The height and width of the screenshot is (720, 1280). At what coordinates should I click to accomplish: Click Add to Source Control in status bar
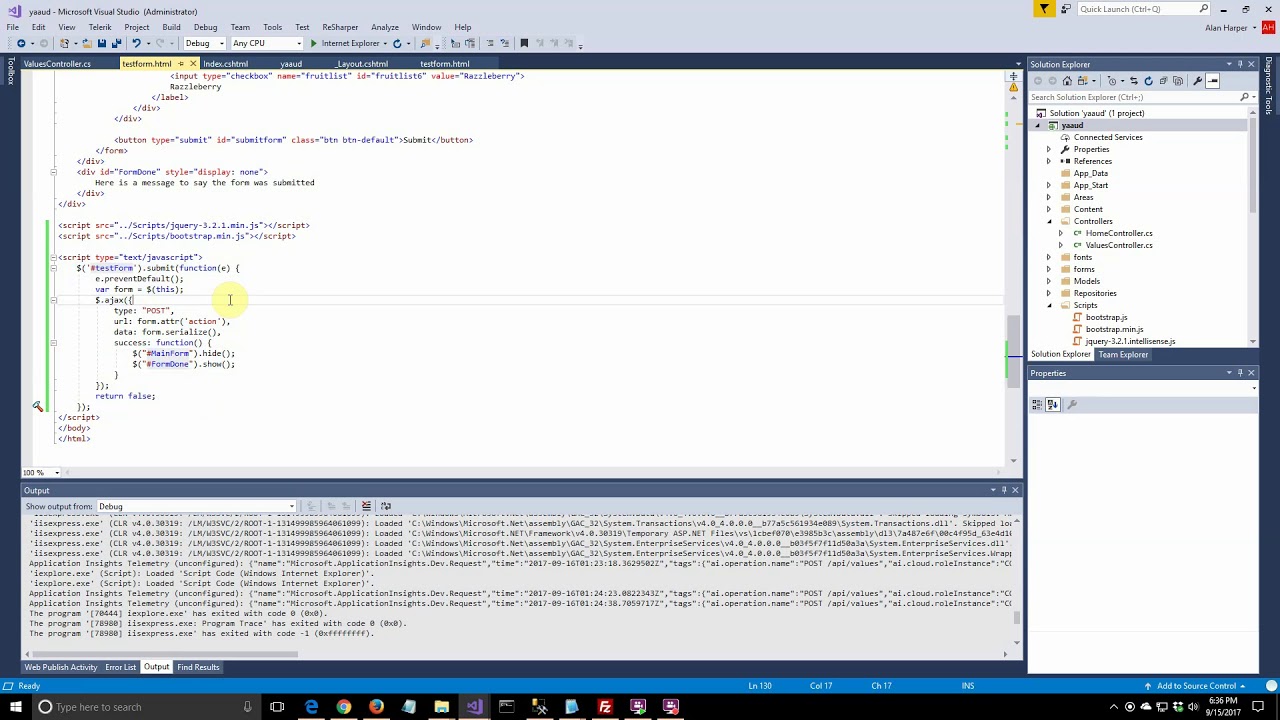[x=1196, y=686]
